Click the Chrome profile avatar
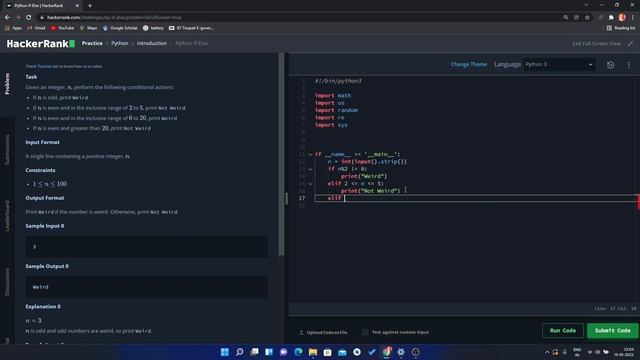The image size is (640, 360). pos(622,18)
